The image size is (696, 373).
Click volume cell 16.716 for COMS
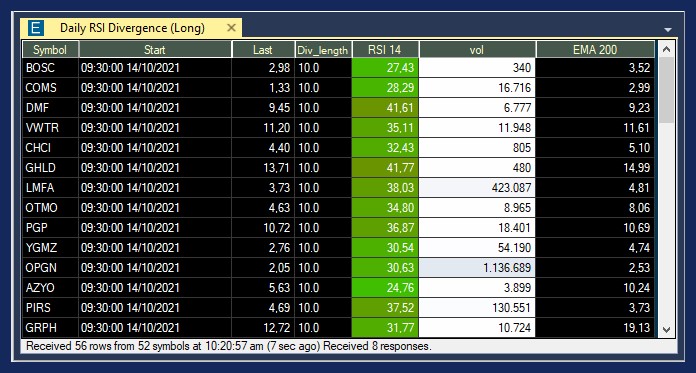tap(477, 87)
